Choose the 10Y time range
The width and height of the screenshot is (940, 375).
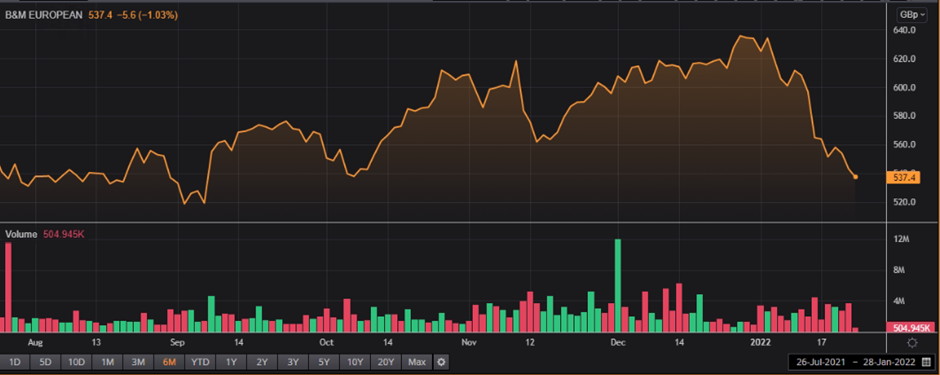(355, 362)
